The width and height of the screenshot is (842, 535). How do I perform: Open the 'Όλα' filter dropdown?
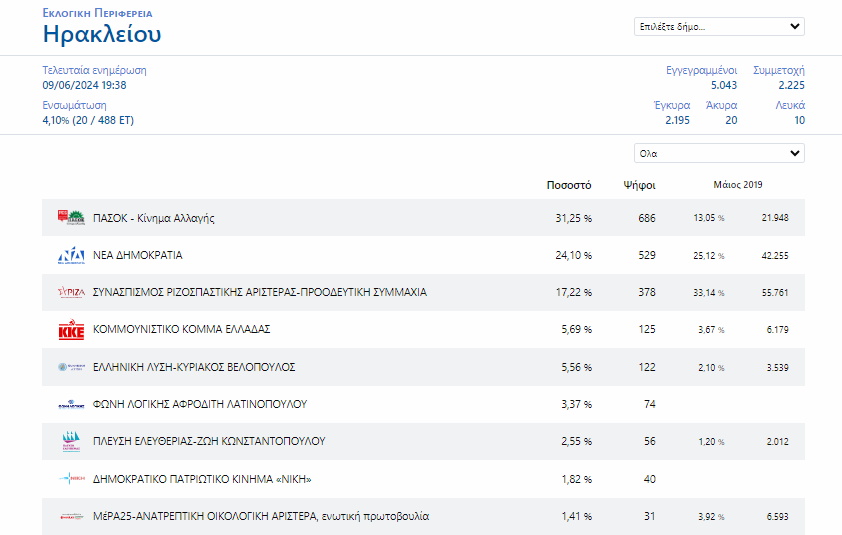click(719, 153)
